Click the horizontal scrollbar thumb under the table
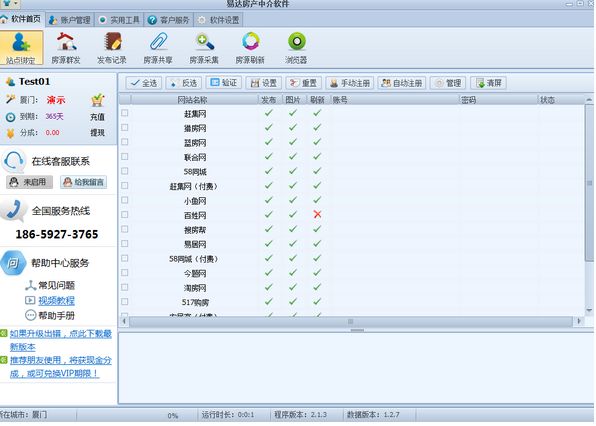This screenshot has width=596, height=426. tap(350, 321)
